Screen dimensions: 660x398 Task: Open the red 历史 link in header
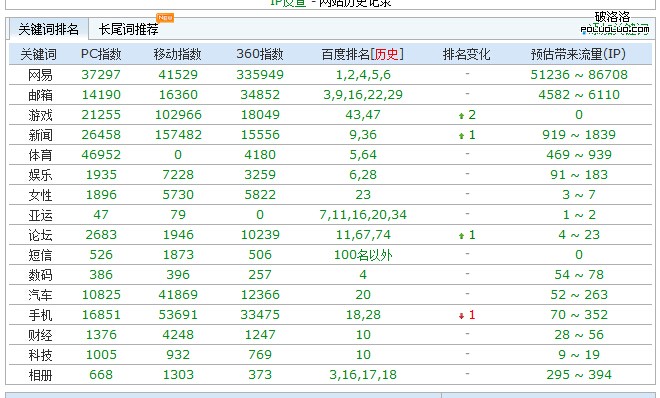coord(386,54)
